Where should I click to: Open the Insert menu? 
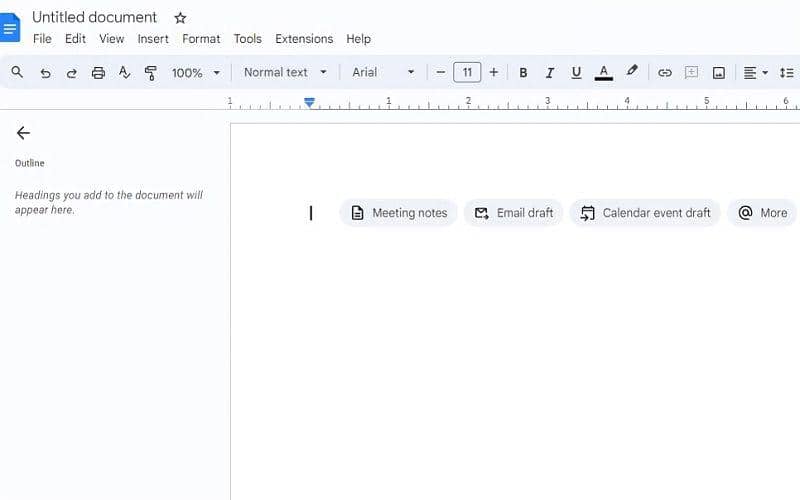(x=153, y=39)
